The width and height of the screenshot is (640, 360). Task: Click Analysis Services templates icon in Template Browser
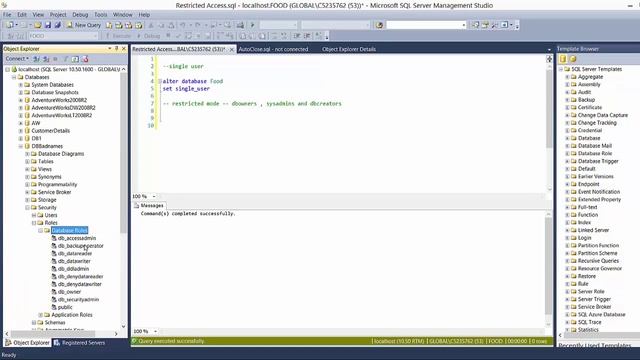click(573, 59)
